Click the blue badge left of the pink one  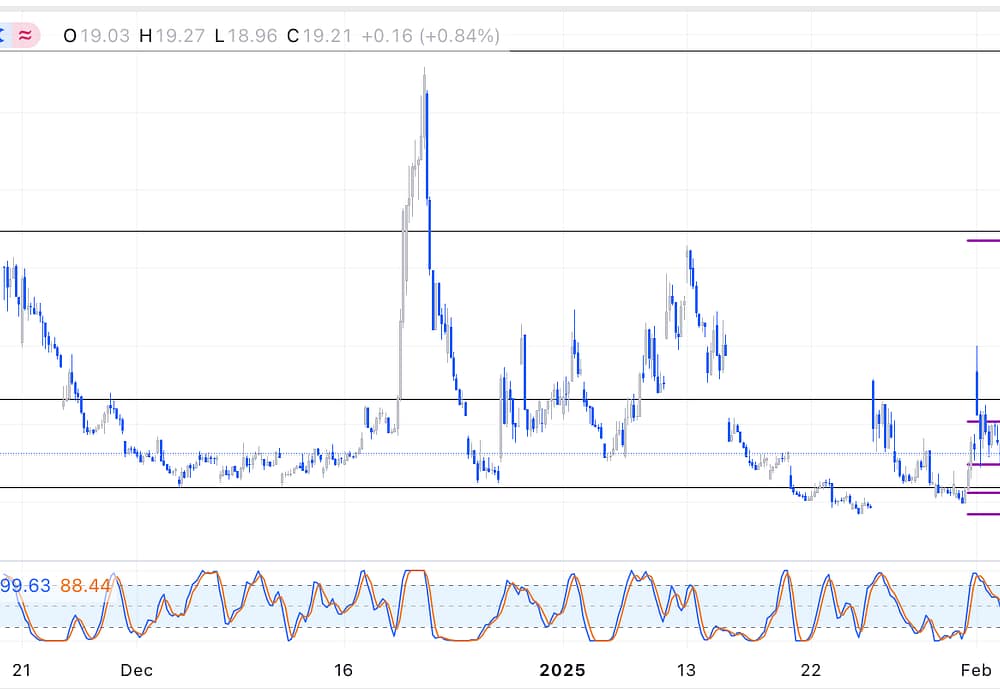3,36
